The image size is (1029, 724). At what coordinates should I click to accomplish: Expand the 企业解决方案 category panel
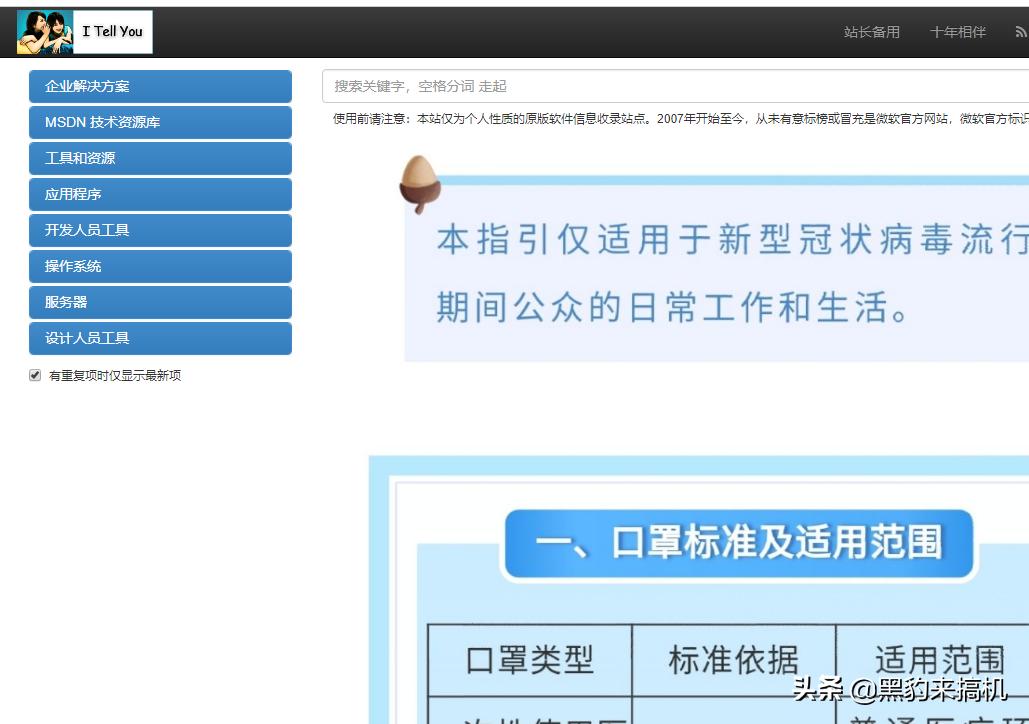point(160,86)
